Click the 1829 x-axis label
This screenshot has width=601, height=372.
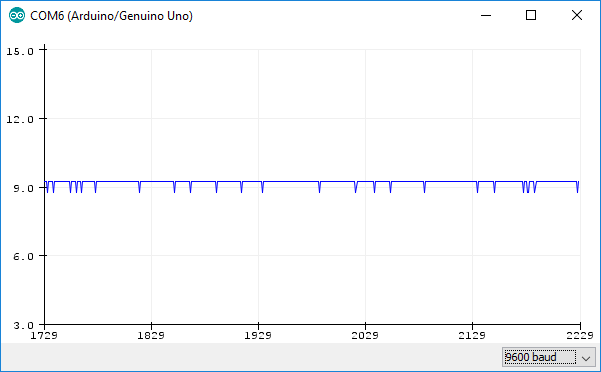point(151,336)
